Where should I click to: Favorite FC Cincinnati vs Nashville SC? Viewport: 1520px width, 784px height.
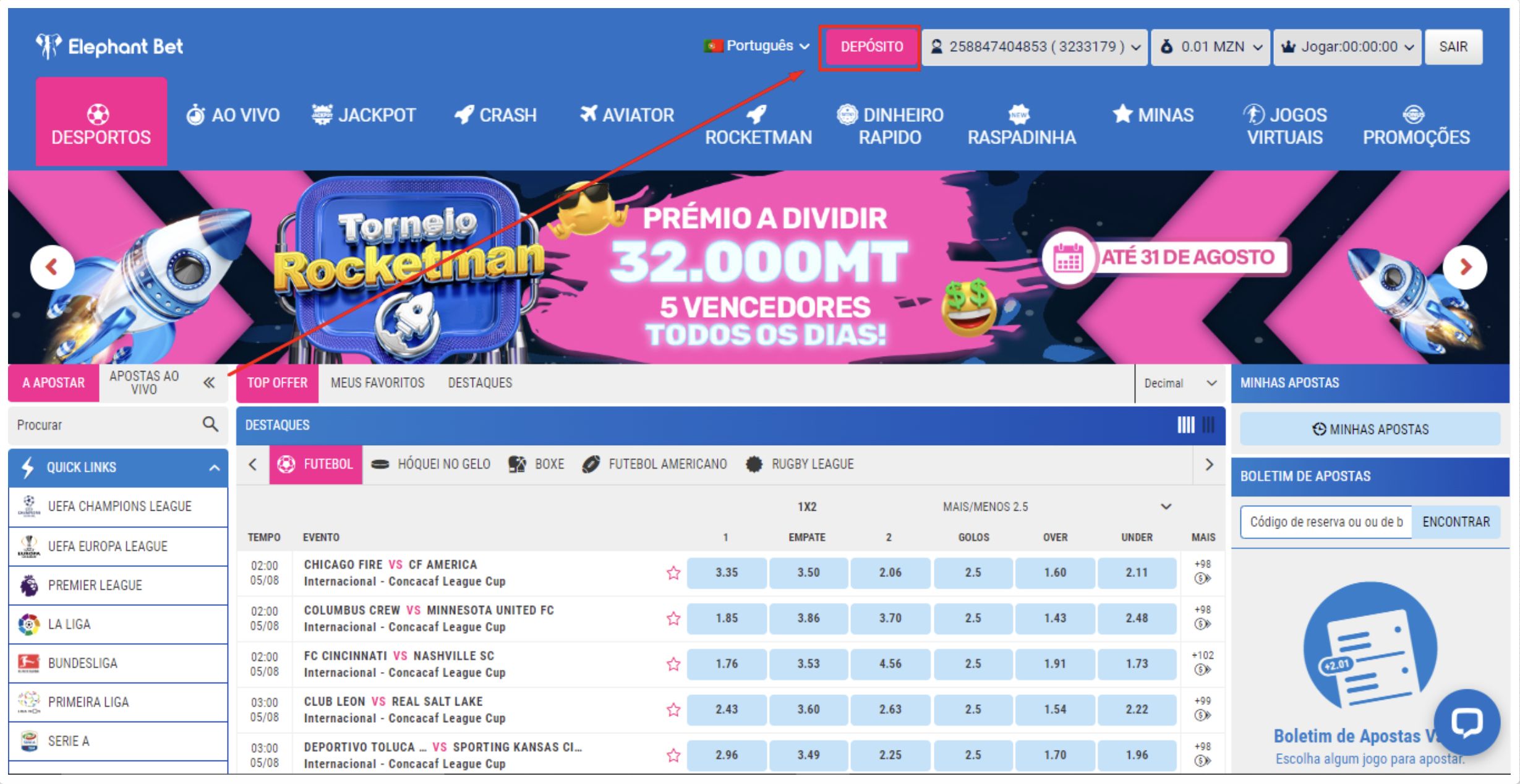pyautogui.click(x=673, y=665)
